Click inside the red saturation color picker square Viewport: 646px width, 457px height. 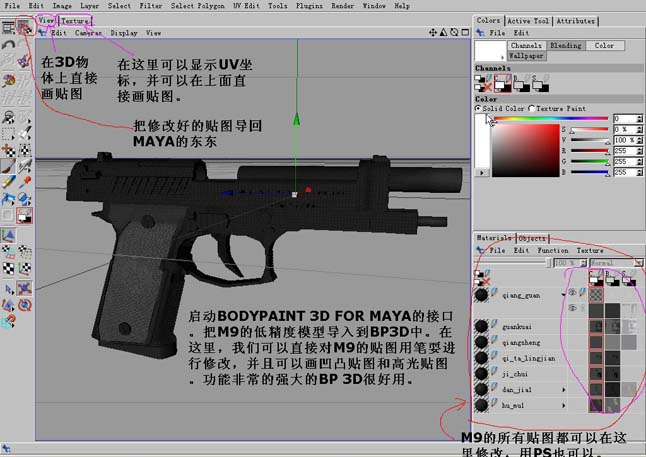pos(526,150)
